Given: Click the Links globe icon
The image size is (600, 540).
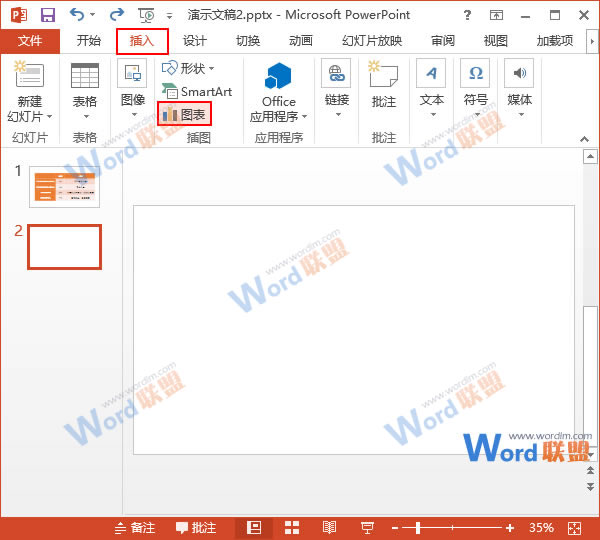Looking at the screenshot, I should (336, 73).
